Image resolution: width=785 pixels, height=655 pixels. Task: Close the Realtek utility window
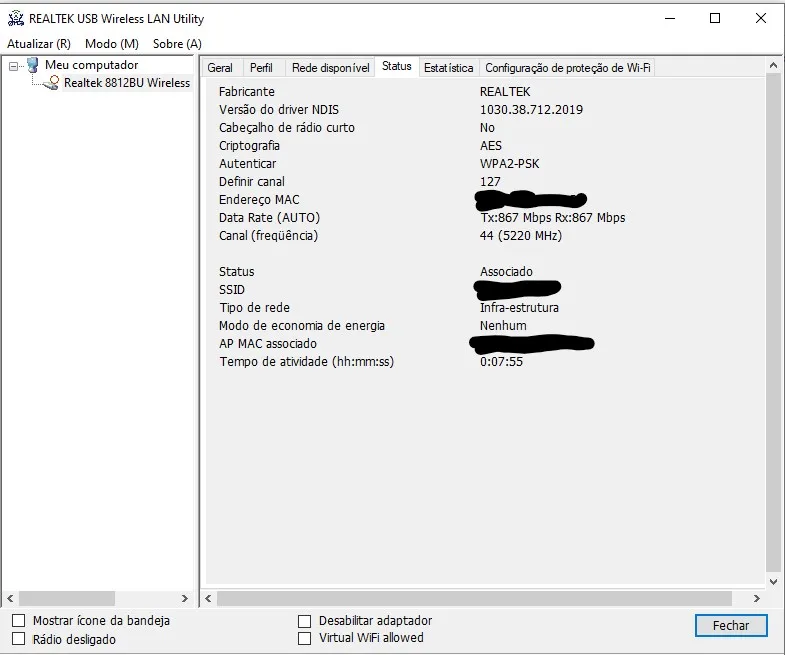760,19
